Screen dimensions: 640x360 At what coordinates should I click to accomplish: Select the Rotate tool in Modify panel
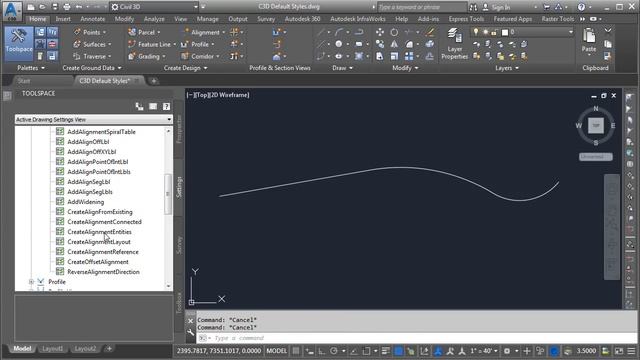(394, 32)
